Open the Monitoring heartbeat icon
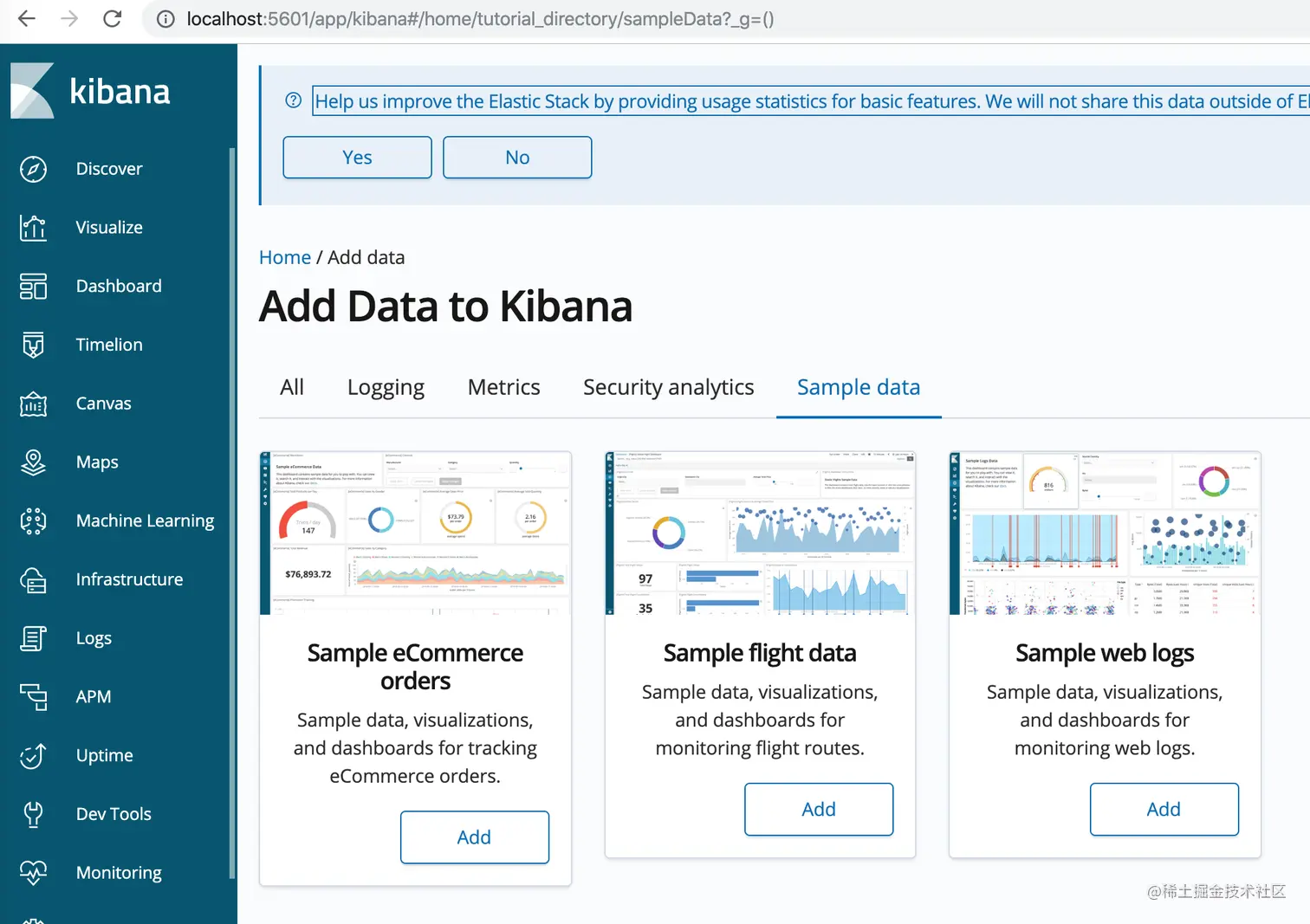 (33, 873)
